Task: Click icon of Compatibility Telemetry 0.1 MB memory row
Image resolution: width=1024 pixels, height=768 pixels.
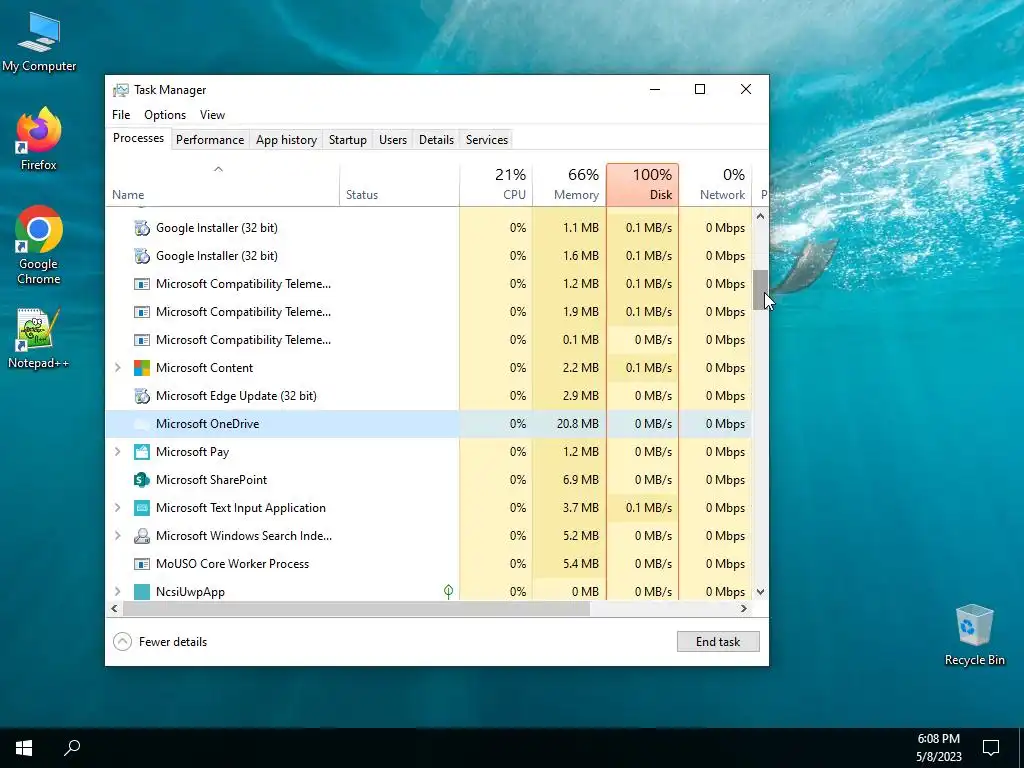Action: (x=142, y=340)
